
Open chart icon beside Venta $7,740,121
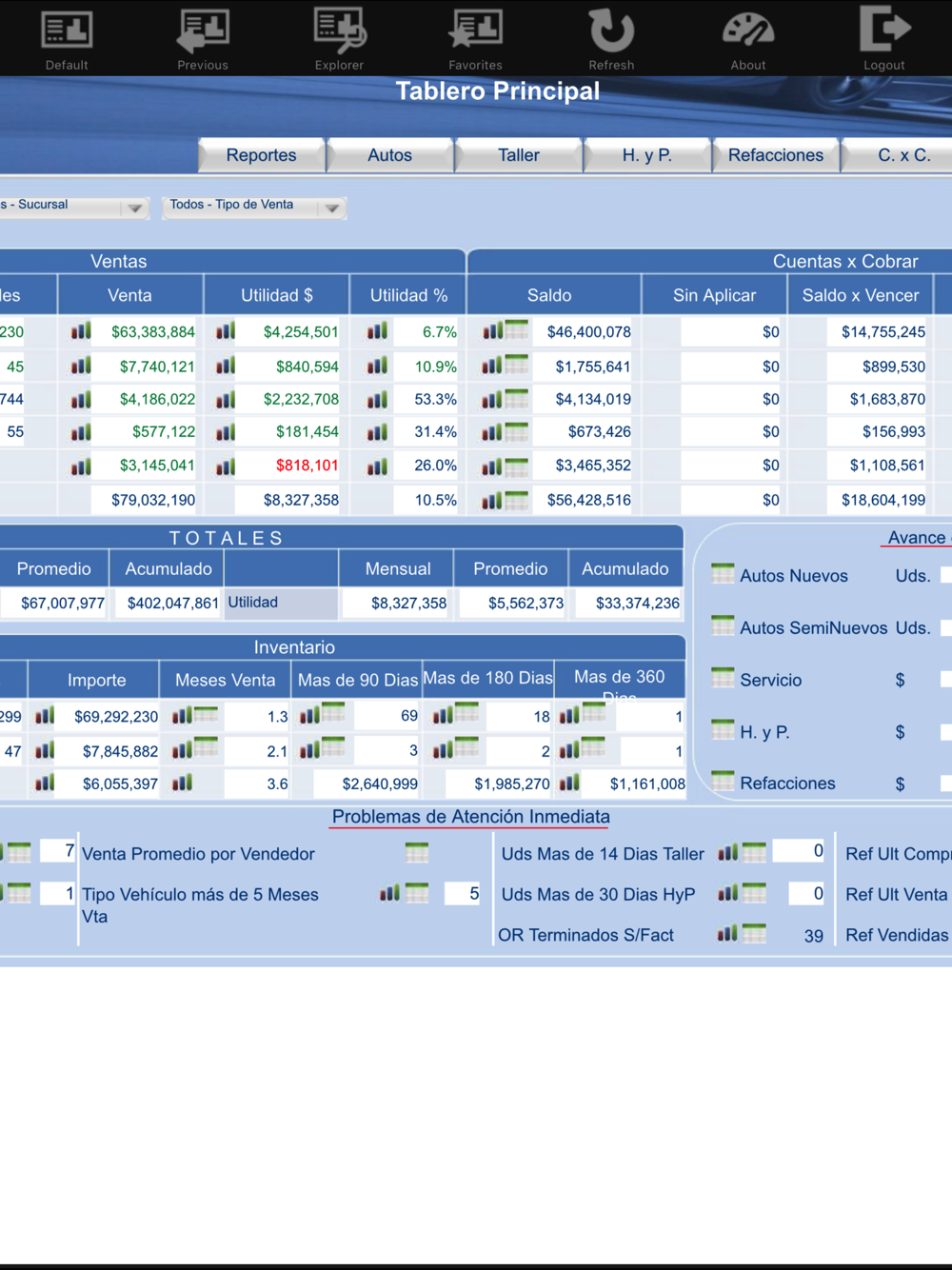[x=81, y=366]
